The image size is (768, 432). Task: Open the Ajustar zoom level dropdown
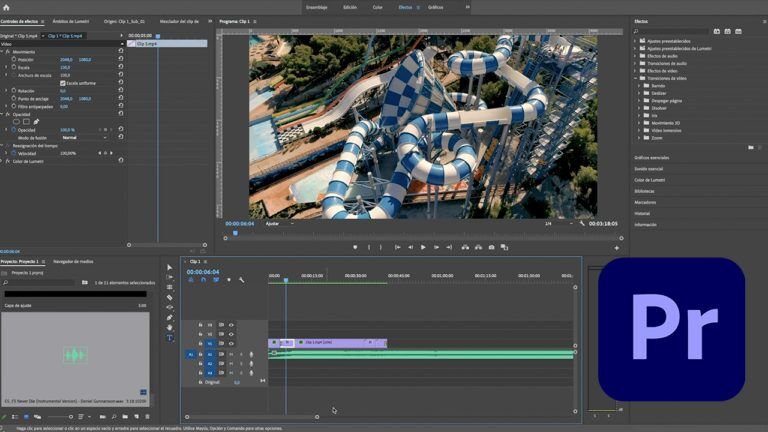click(279, 223)
